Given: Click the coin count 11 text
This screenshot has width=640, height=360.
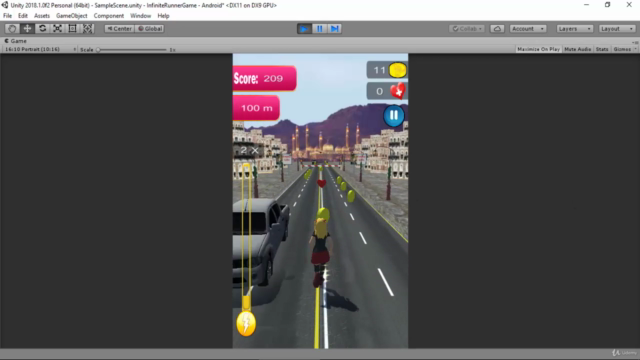Looking at the screenshot, I should coord(379,70).
